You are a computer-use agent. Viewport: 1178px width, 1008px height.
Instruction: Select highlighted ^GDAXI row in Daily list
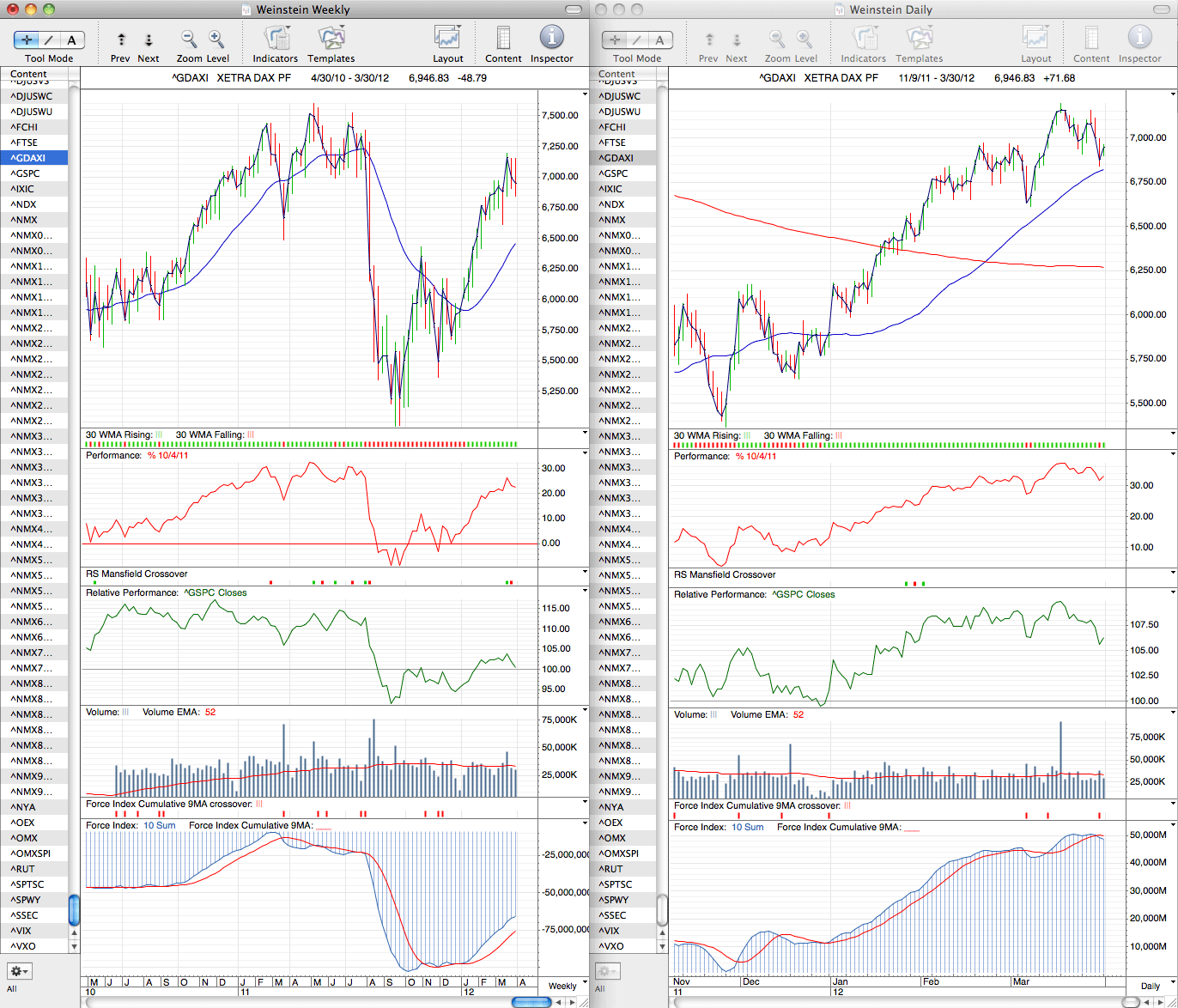(622, 158)
